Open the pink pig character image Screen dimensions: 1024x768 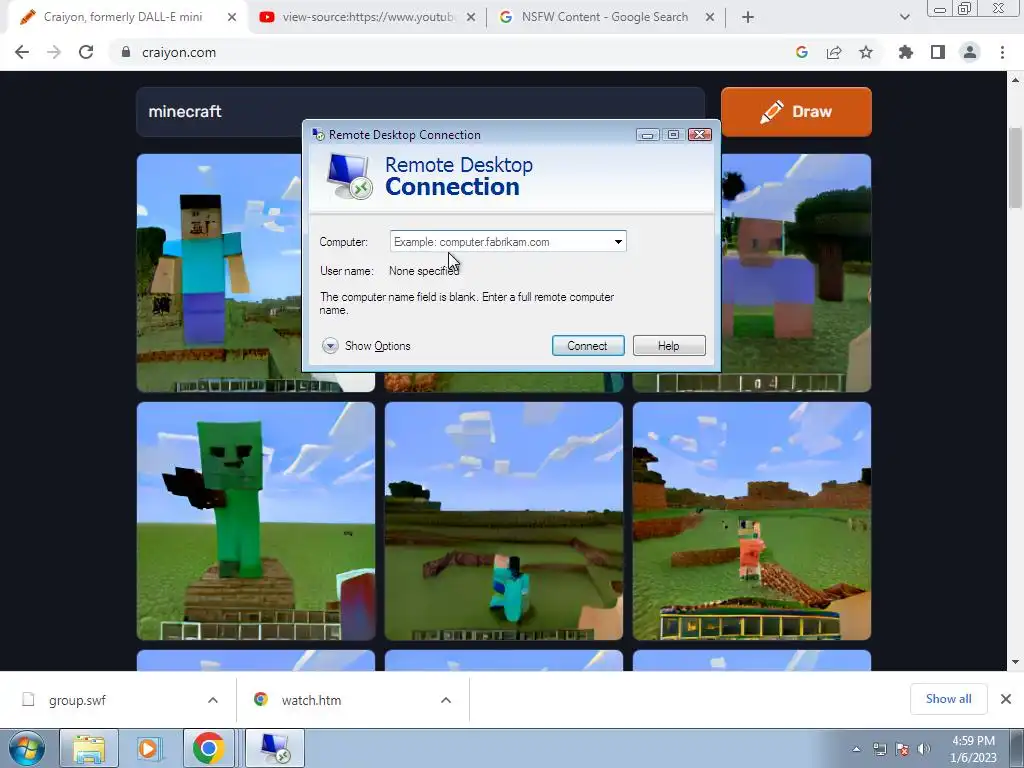(x=752, y=521)
